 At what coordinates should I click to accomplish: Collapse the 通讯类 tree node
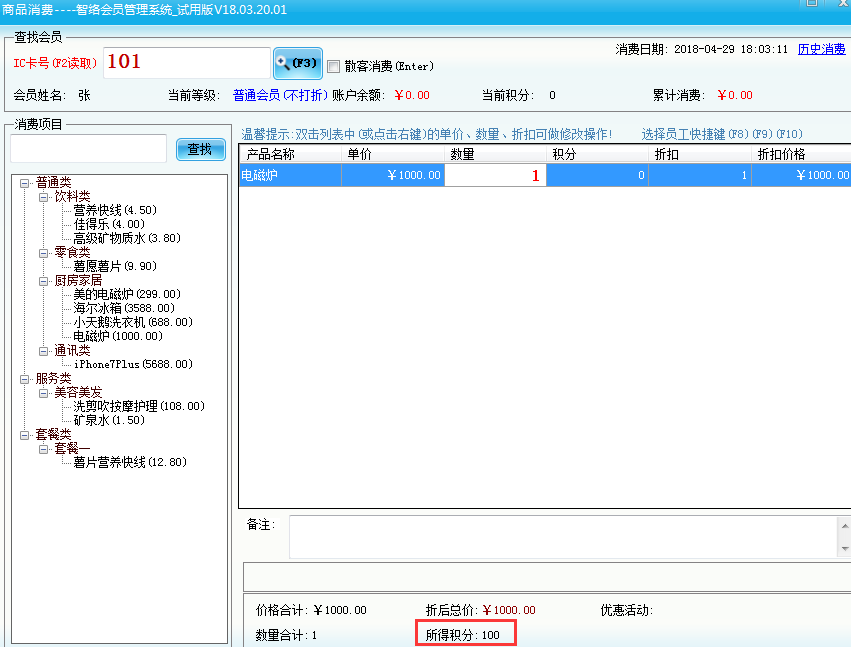43,351
